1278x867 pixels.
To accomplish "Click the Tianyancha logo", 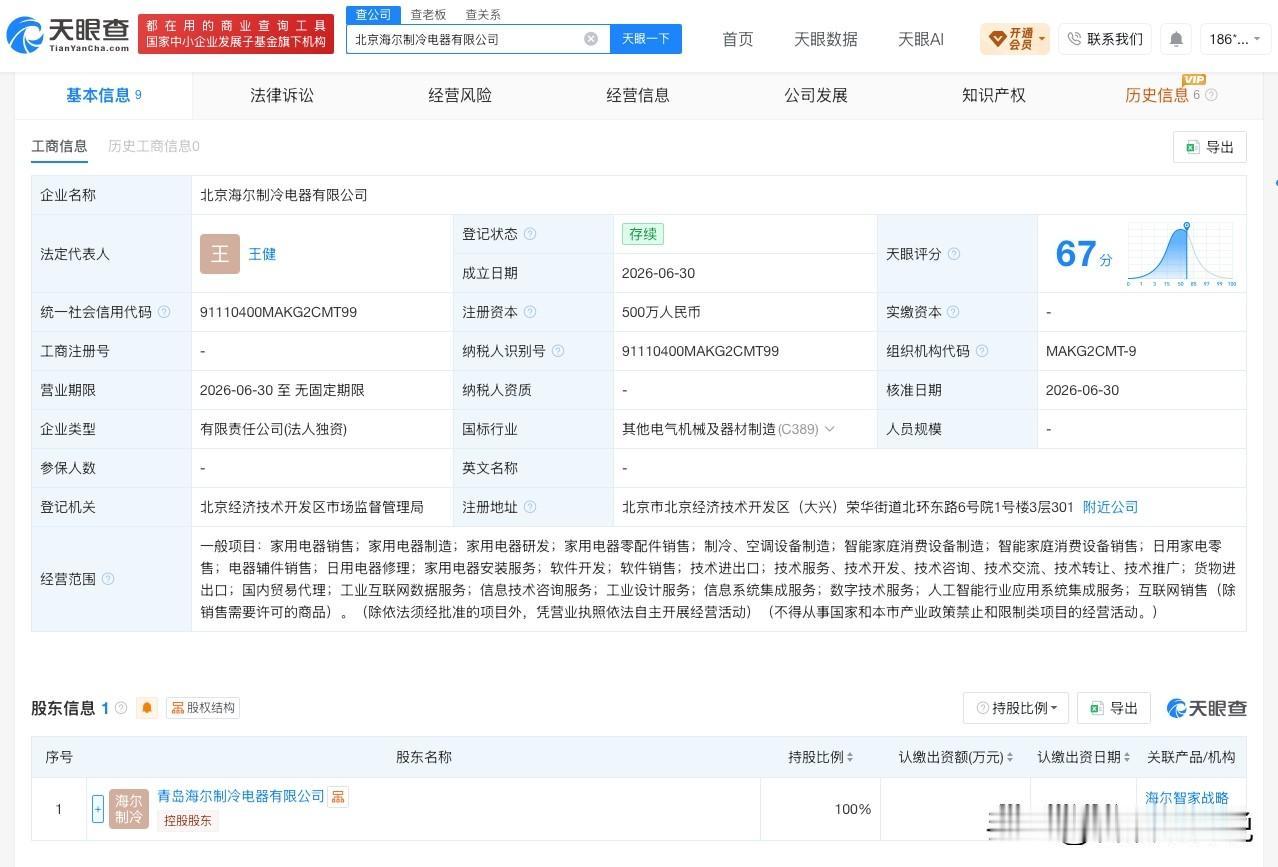I will point(68,35).
